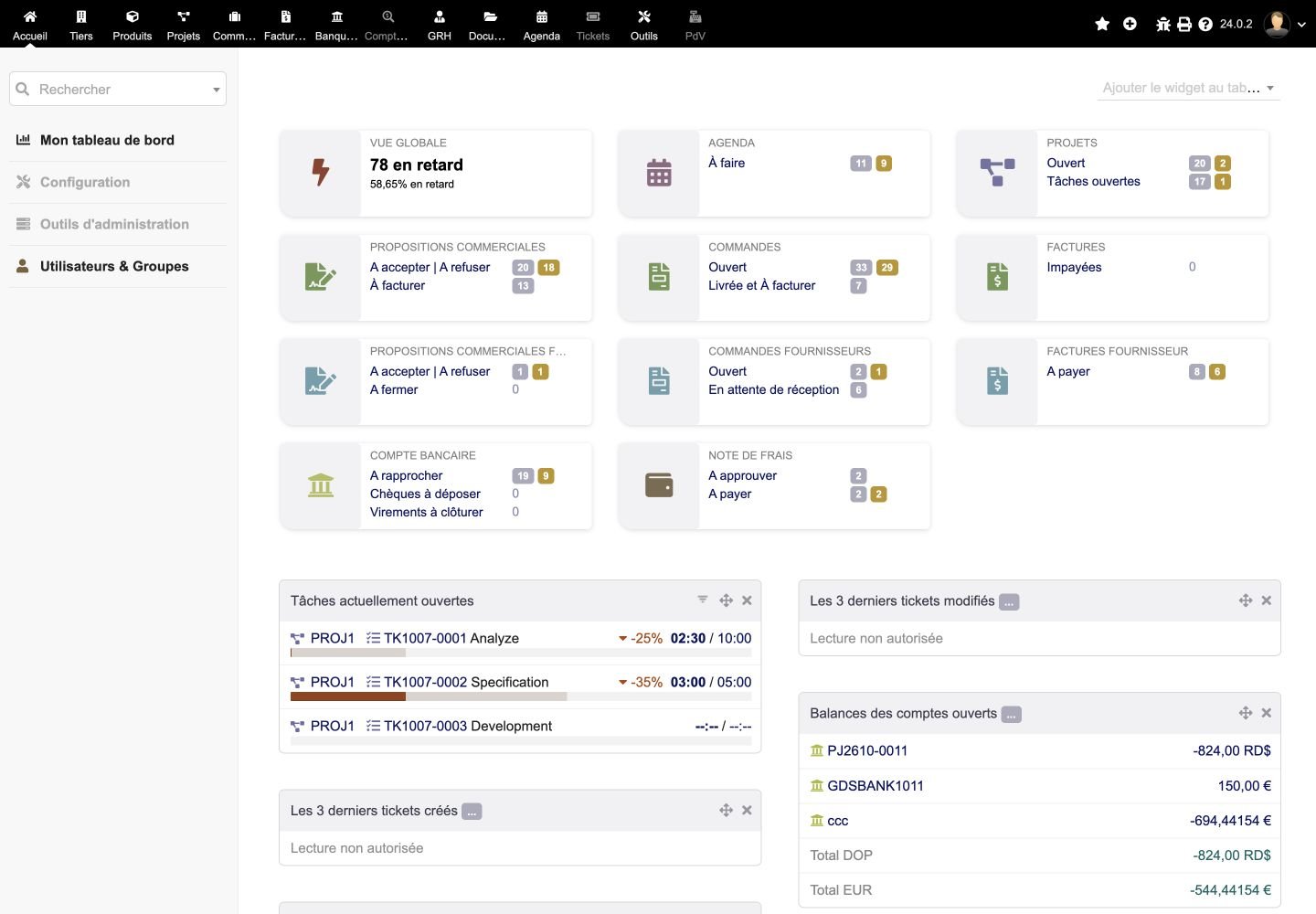Open the Ajouter le widget dropdown

[1188, 88]
